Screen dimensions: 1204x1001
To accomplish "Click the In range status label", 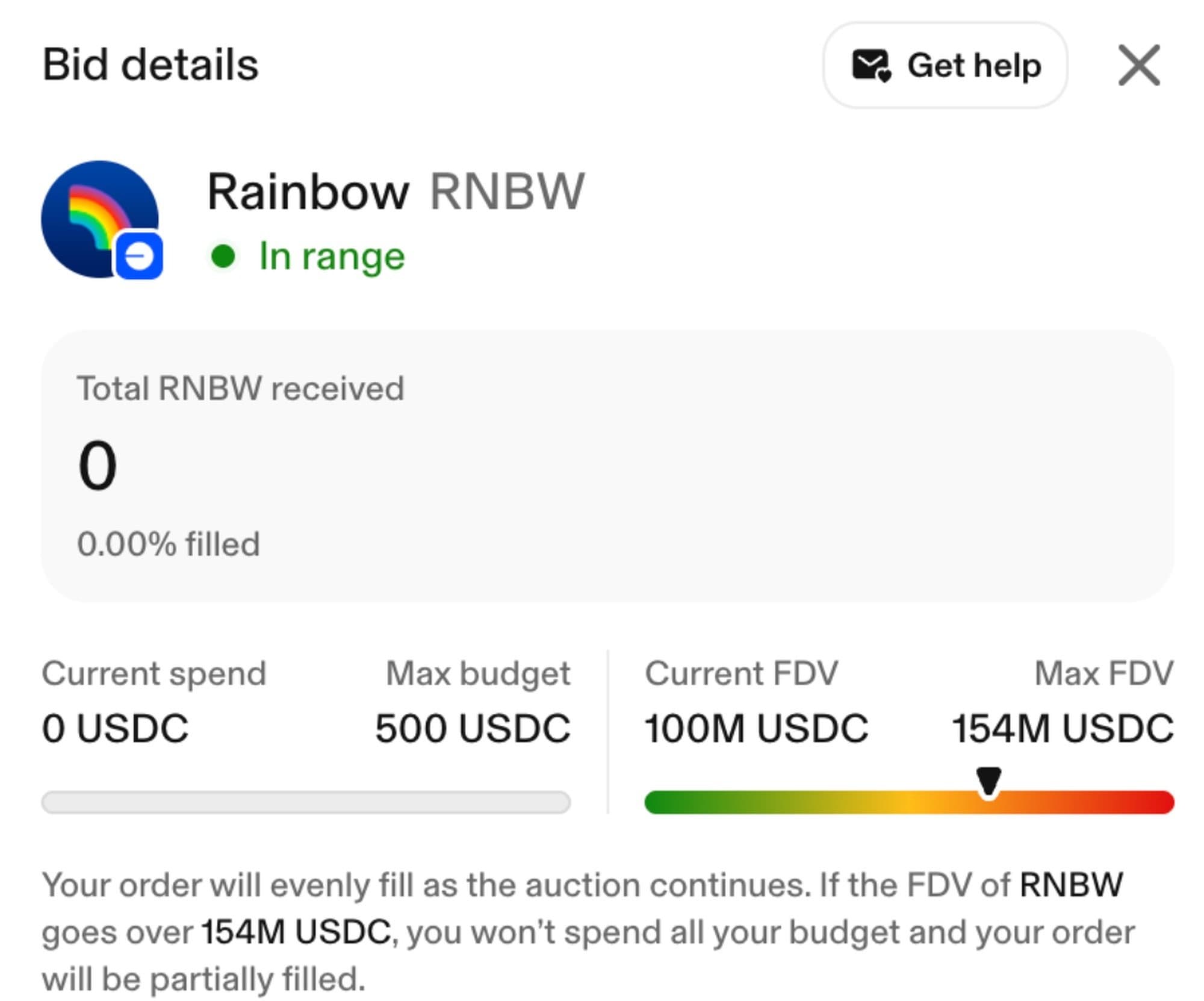I will pyautogui.click(x=332, y=256).
